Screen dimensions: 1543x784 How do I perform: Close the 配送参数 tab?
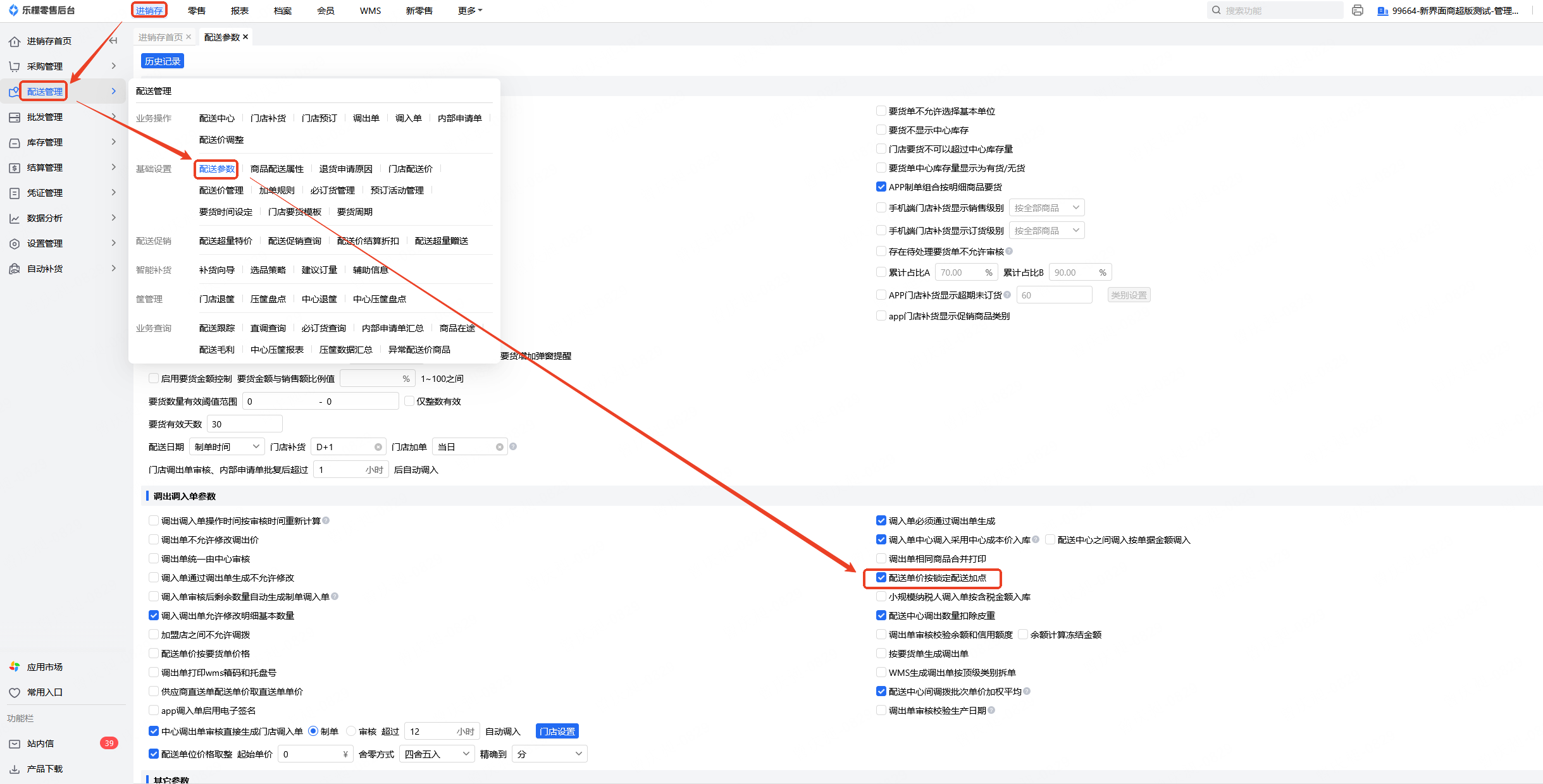click(245, 37)
